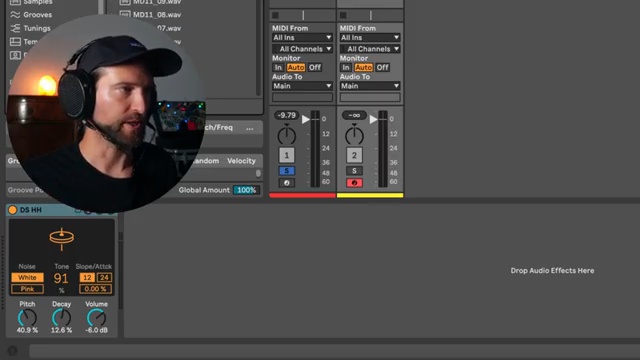This screenshot has height=360, width=640.
Task: Click track 2 empty sends box
Action: click(x=370, y=97)
